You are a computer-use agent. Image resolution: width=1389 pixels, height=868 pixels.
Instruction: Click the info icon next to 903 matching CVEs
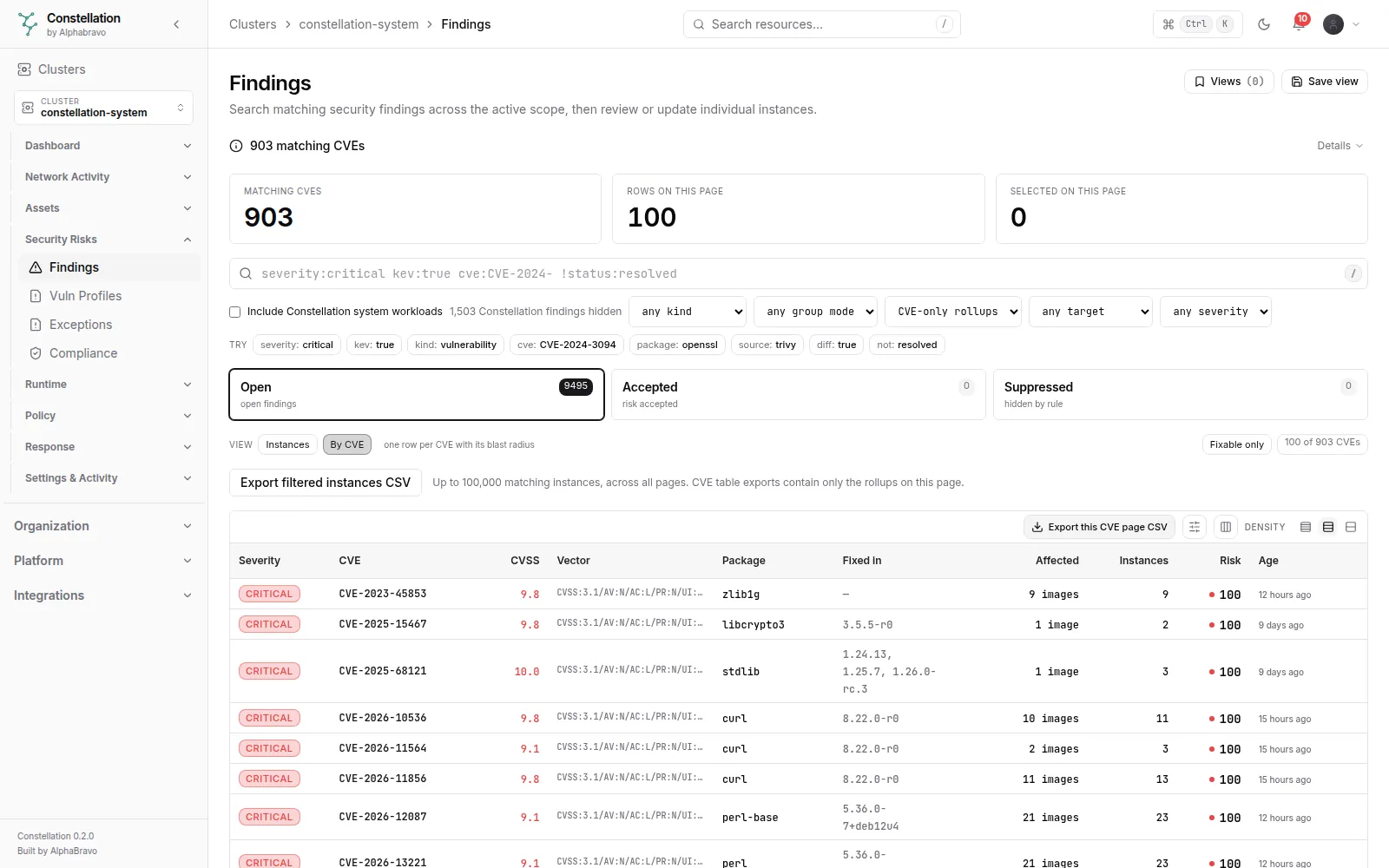click(x=236, y=146)
